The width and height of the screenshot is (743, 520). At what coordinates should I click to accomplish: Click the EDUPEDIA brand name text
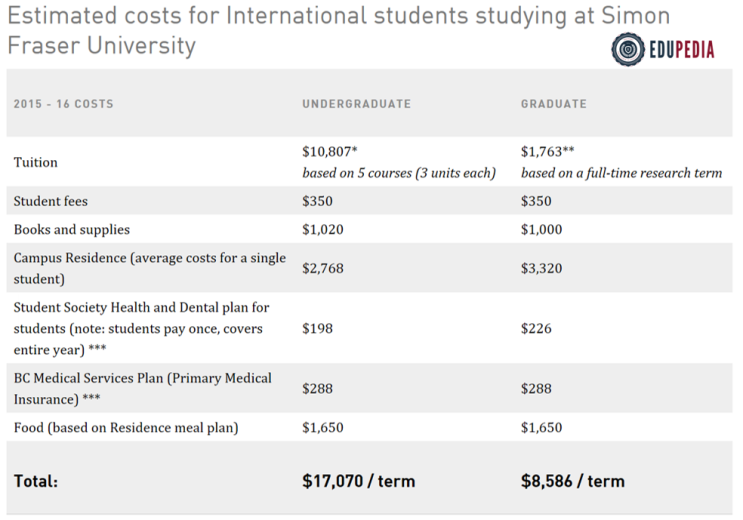coord(682,47)
